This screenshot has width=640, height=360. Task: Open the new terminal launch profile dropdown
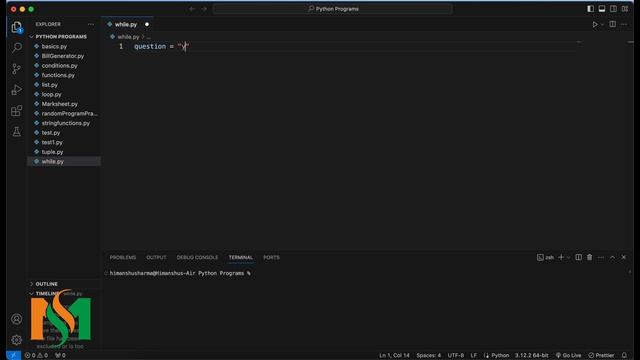click(568, 258)
